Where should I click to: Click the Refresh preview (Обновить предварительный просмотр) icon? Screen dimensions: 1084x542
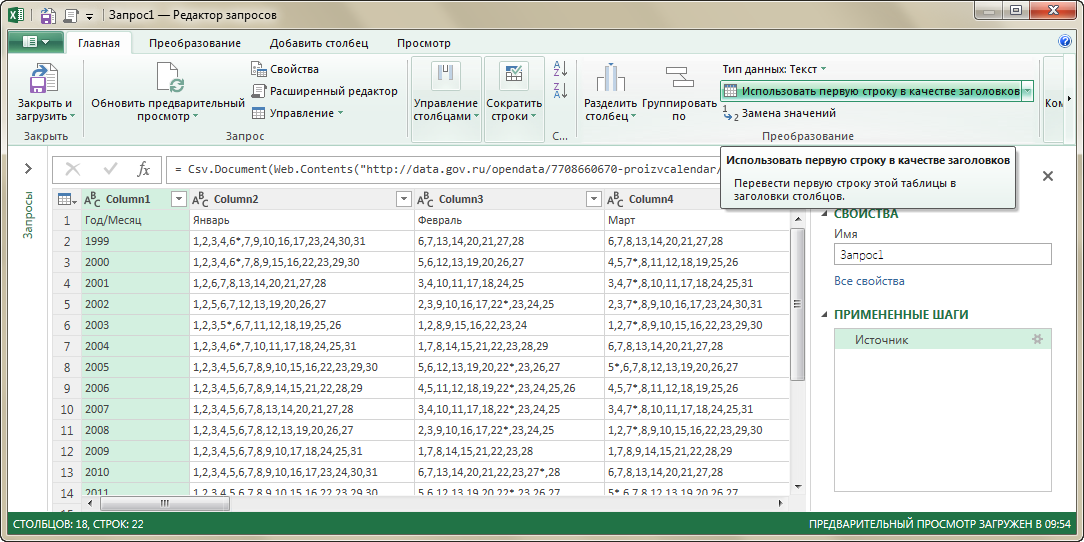tap(168, 78)
